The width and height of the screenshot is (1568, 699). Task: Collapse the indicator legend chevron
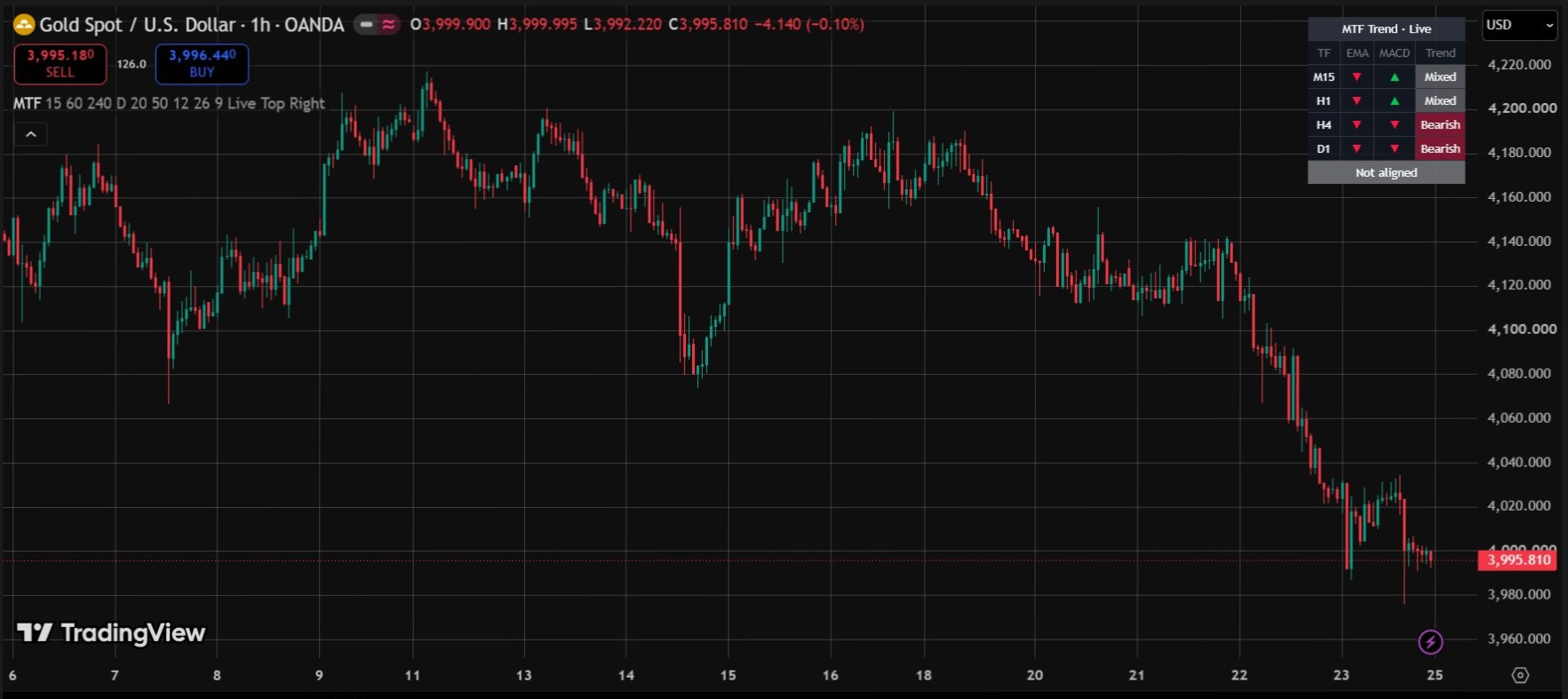coord(31,134)
